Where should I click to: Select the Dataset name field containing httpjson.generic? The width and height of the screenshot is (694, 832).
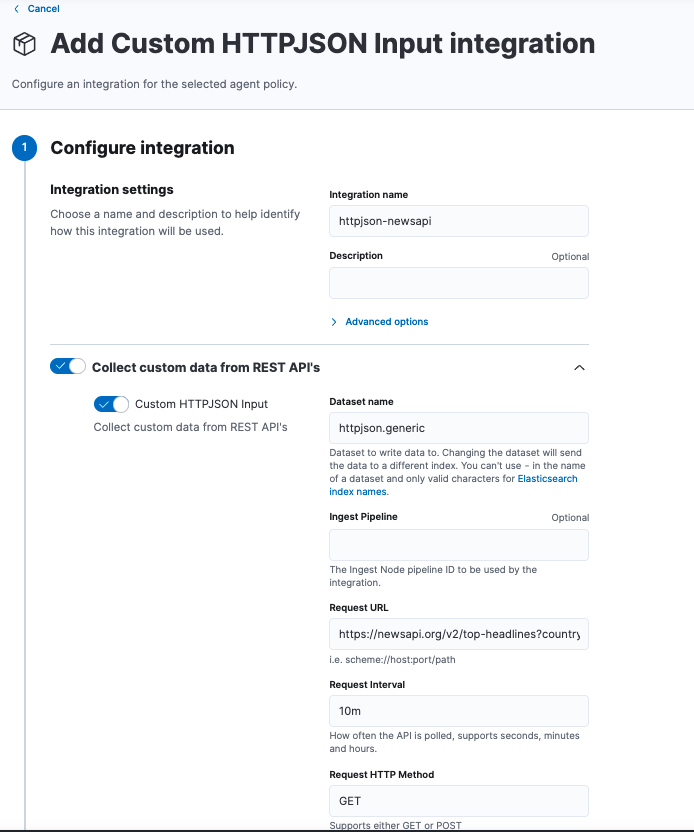[458, 427]
